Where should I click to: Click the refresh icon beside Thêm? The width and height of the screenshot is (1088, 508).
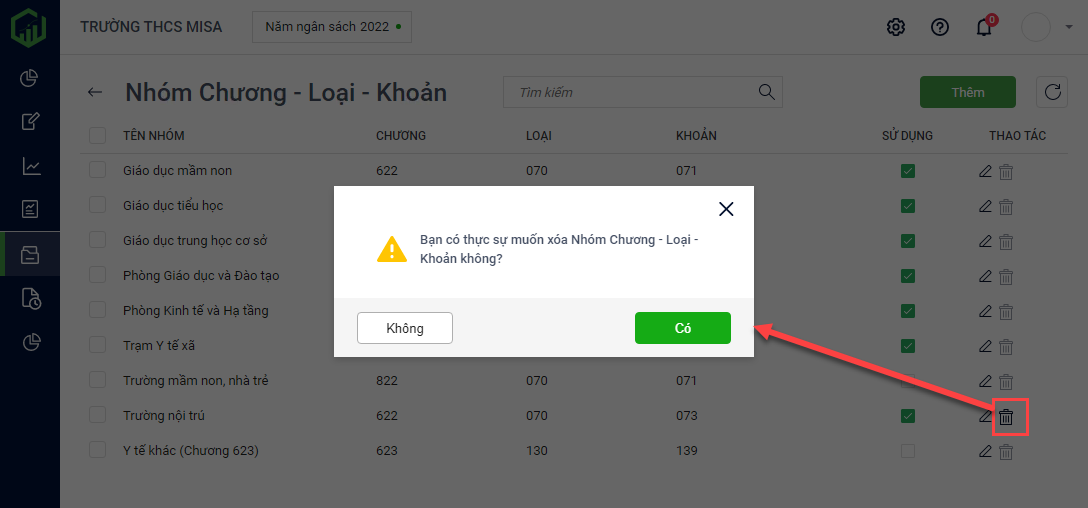(x=1052, y=92)
